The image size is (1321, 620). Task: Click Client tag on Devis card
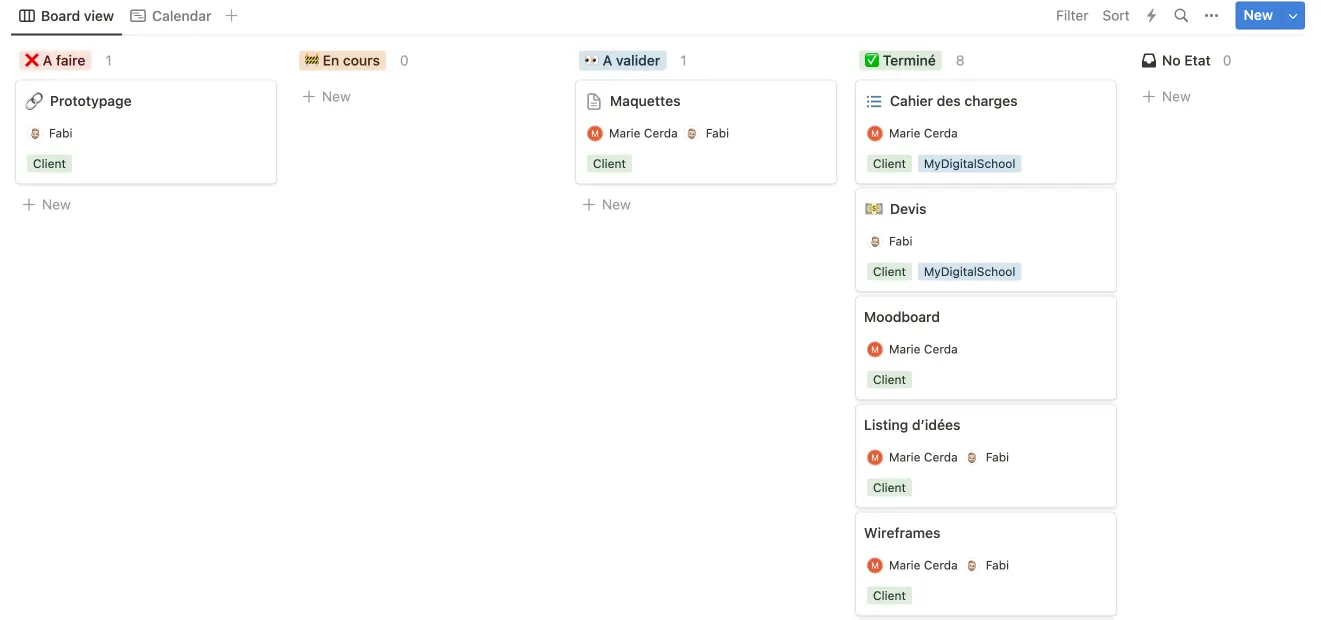[x=889, y=272]
